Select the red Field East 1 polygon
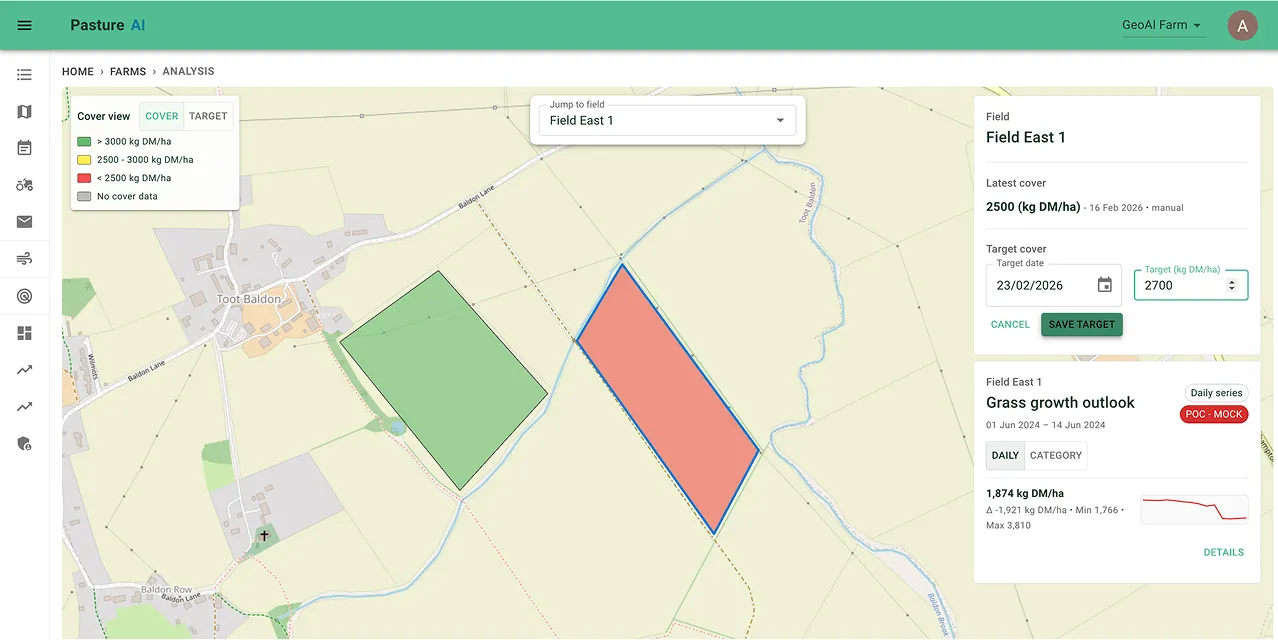 click(667, 398)
